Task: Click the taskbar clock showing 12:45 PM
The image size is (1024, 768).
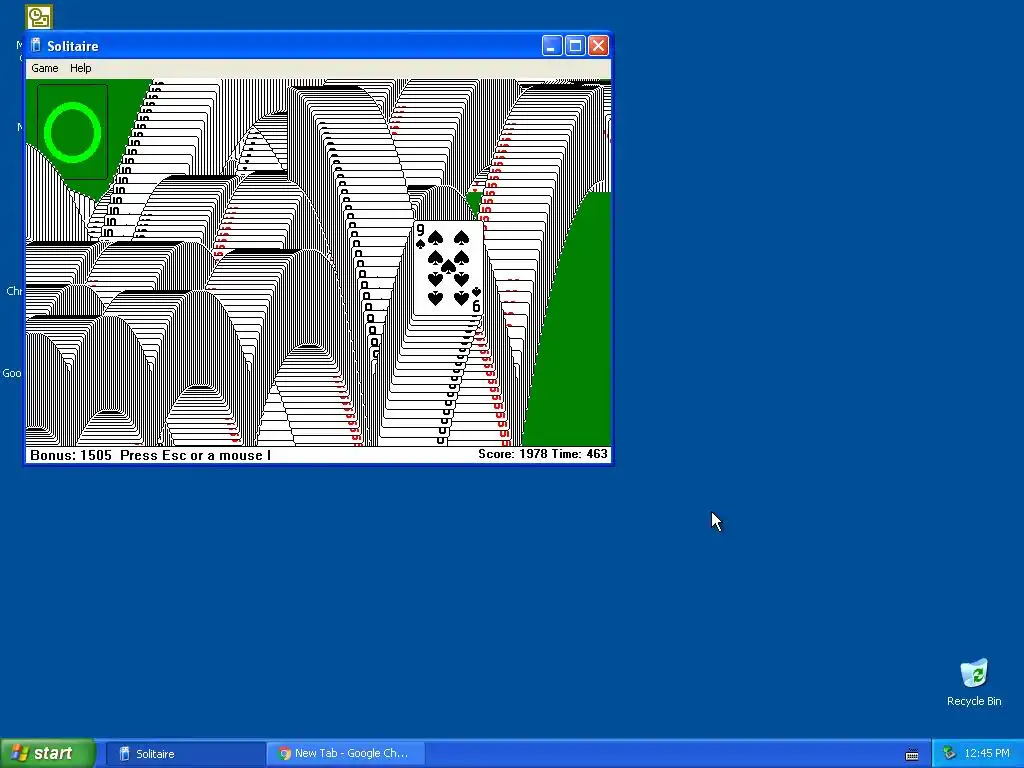Action: point(987,754)
